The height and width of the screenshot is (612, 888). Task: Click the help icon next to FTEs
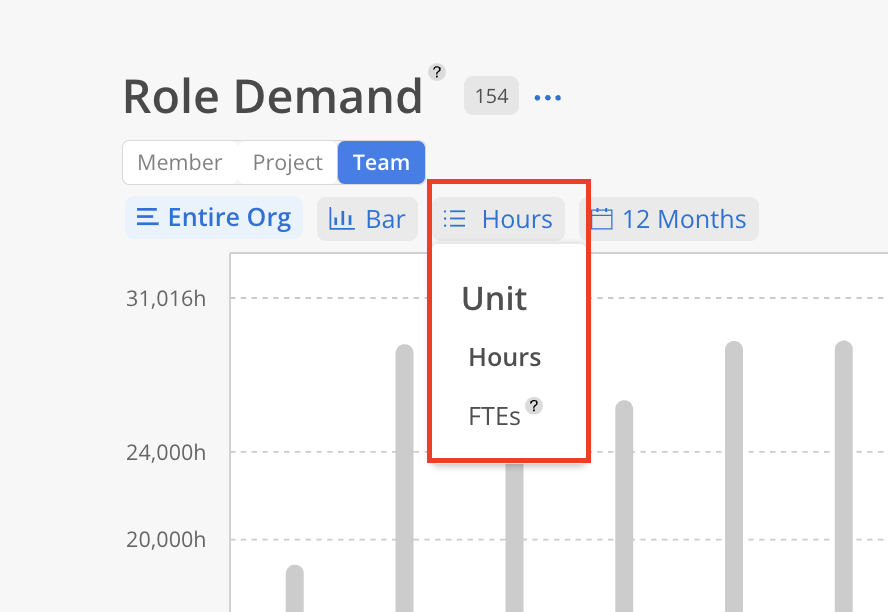535,406
